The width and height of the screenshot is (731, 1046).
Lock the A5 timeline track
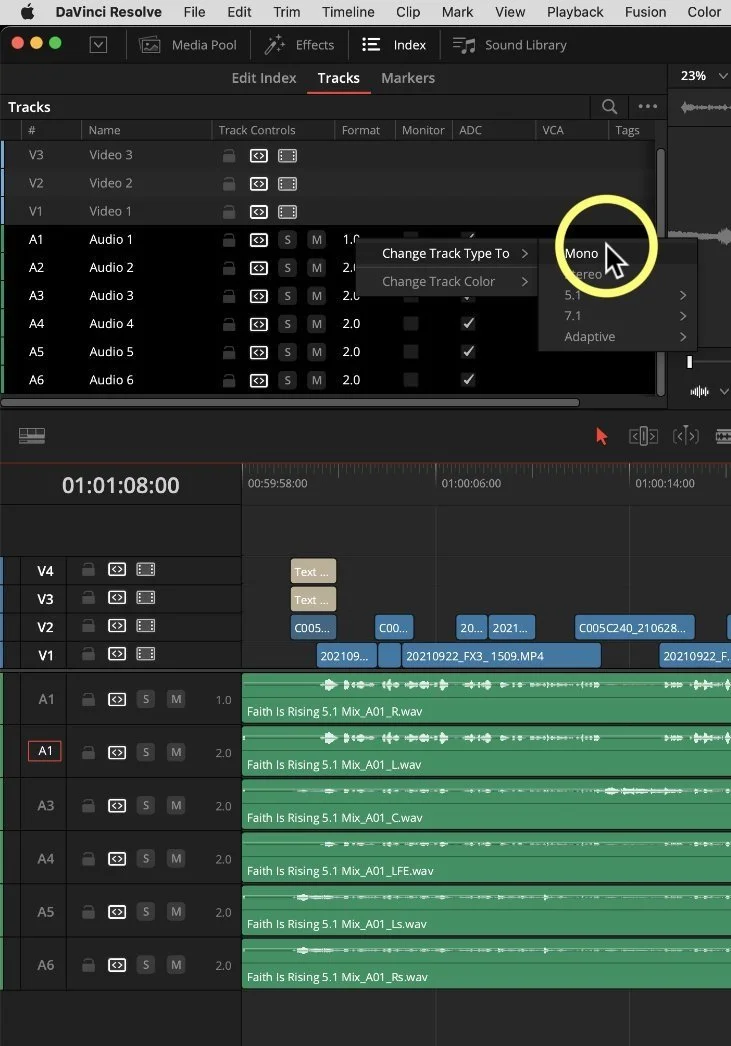pos(88,912)
